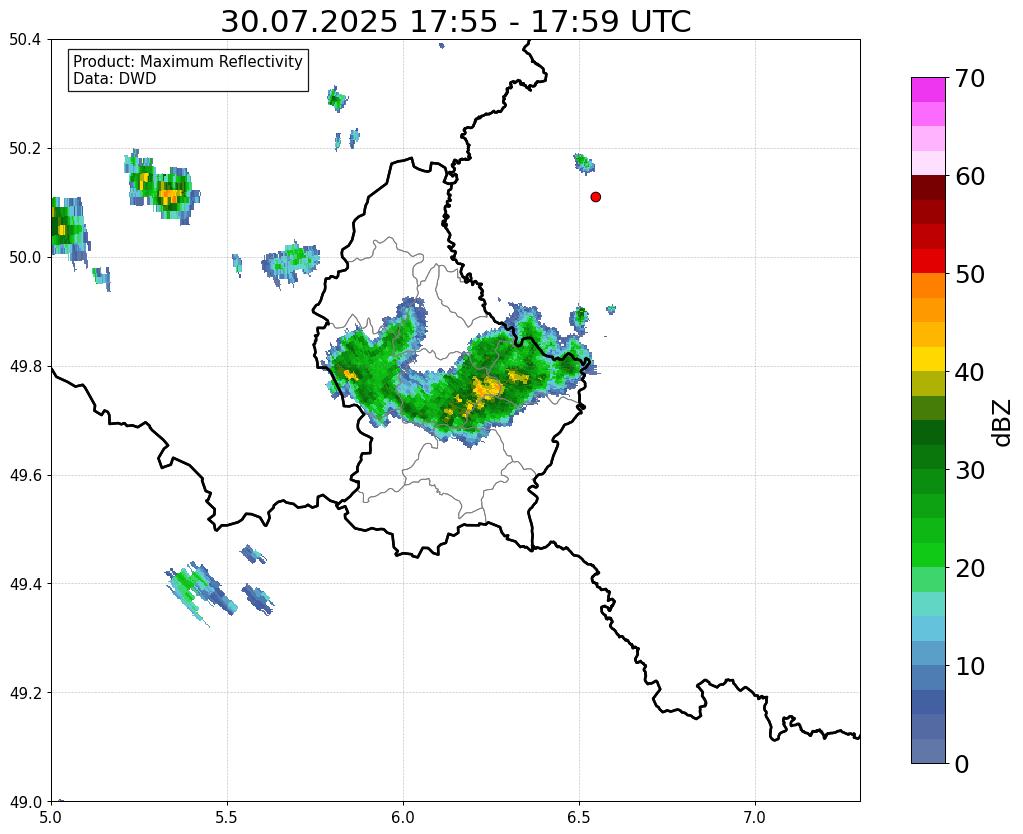Click the 10 tick on the colorbar
The image size is (1023, 834).
pos(969,666)
